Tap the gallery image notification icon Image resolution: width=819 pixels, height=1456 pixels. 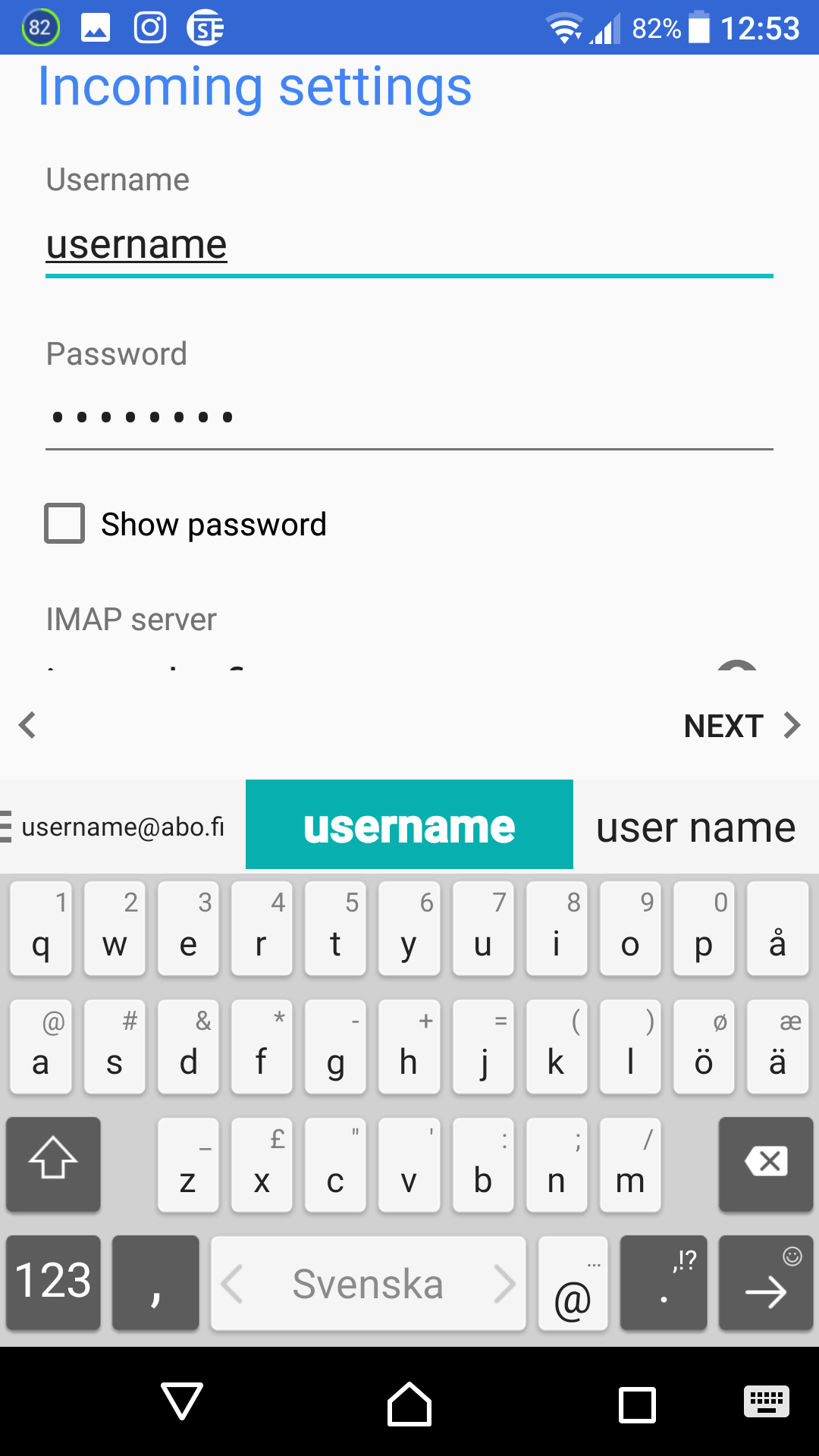[96, 28]
